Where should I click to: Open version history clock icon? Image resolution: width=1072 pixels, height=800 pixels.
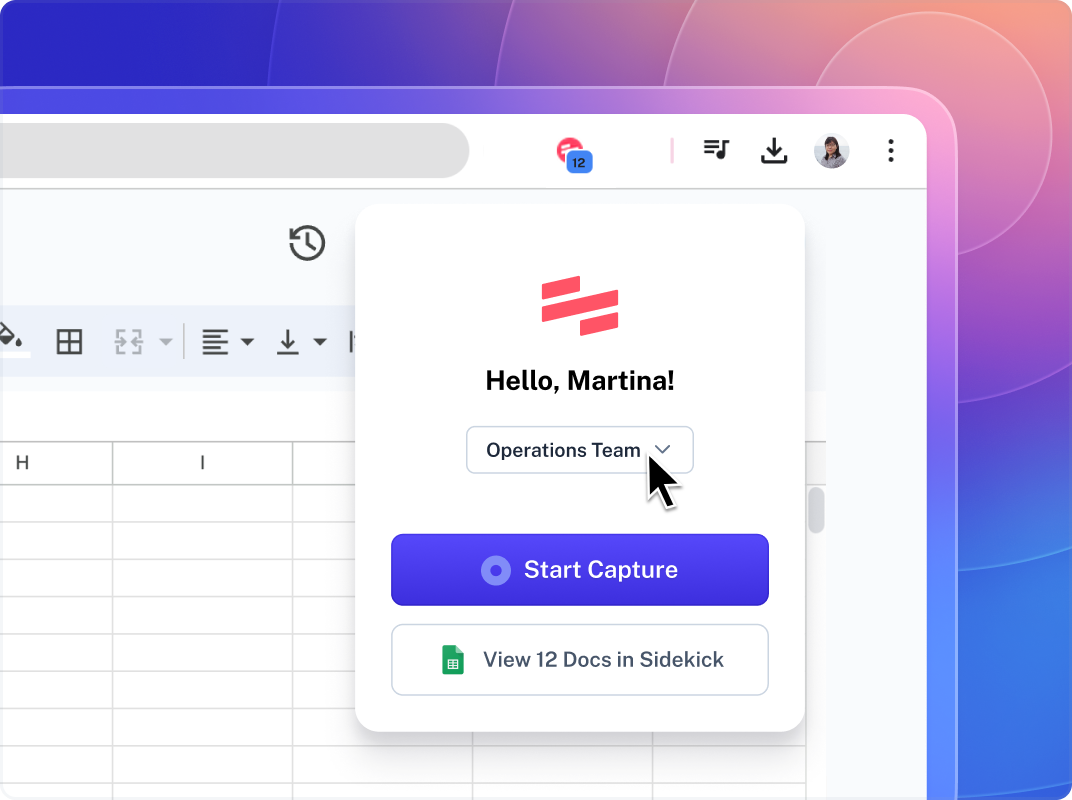307,243
